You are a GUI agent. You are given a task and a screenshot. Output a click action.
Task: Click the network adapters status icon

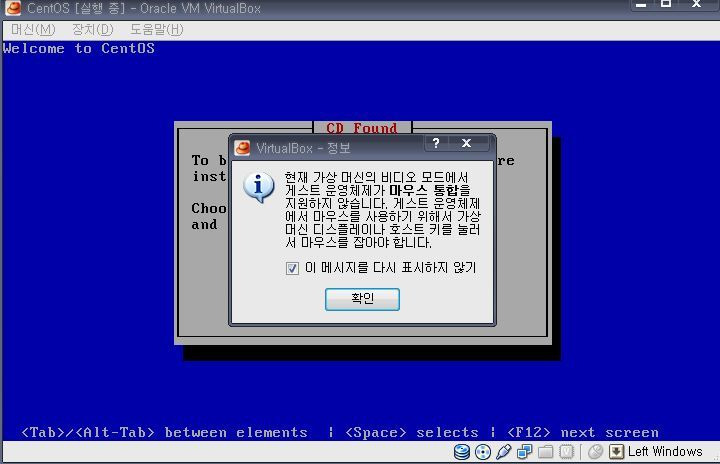point(524,452)
